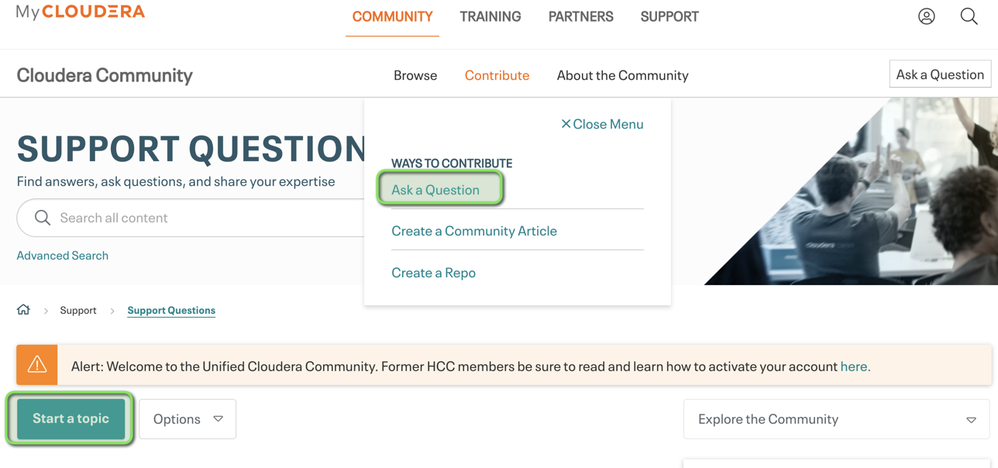The width and height of the screenshot is (998, 468).
Task: Go to the Partners tab
Action: pyautogui.click(x=581, y=17)
